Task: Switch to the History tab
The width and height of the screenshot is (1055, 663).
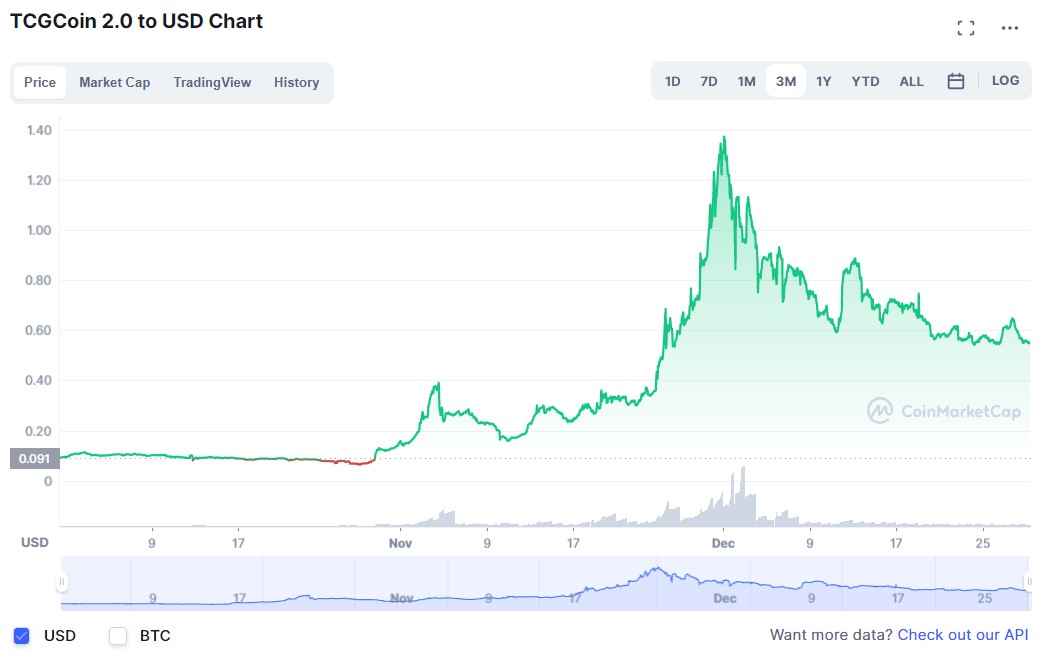Action: pyautogui.click(x=296, y=82)
